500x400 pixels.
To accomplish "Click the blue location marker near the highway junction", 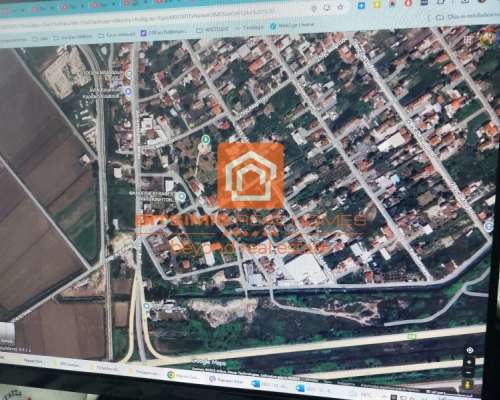I will tap(146, 305).
